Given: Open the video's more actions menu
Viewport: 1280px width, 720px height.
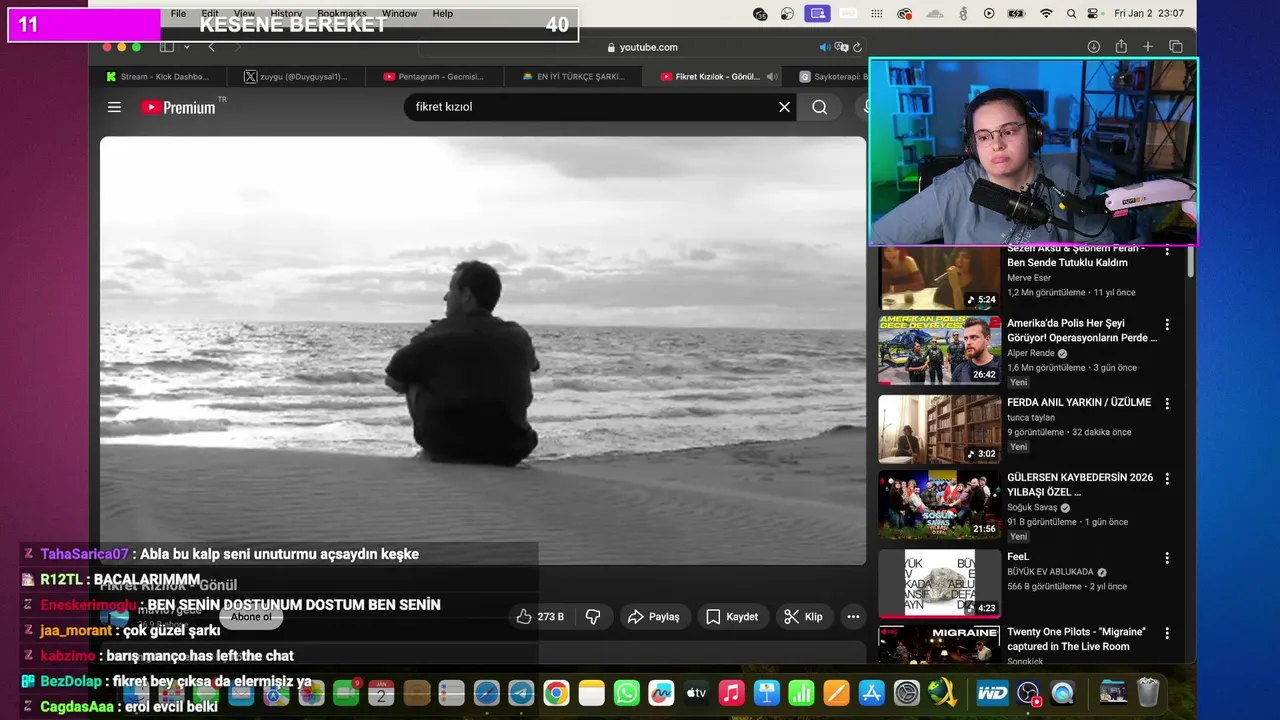Looking at the screenshot, I should 853,617.
